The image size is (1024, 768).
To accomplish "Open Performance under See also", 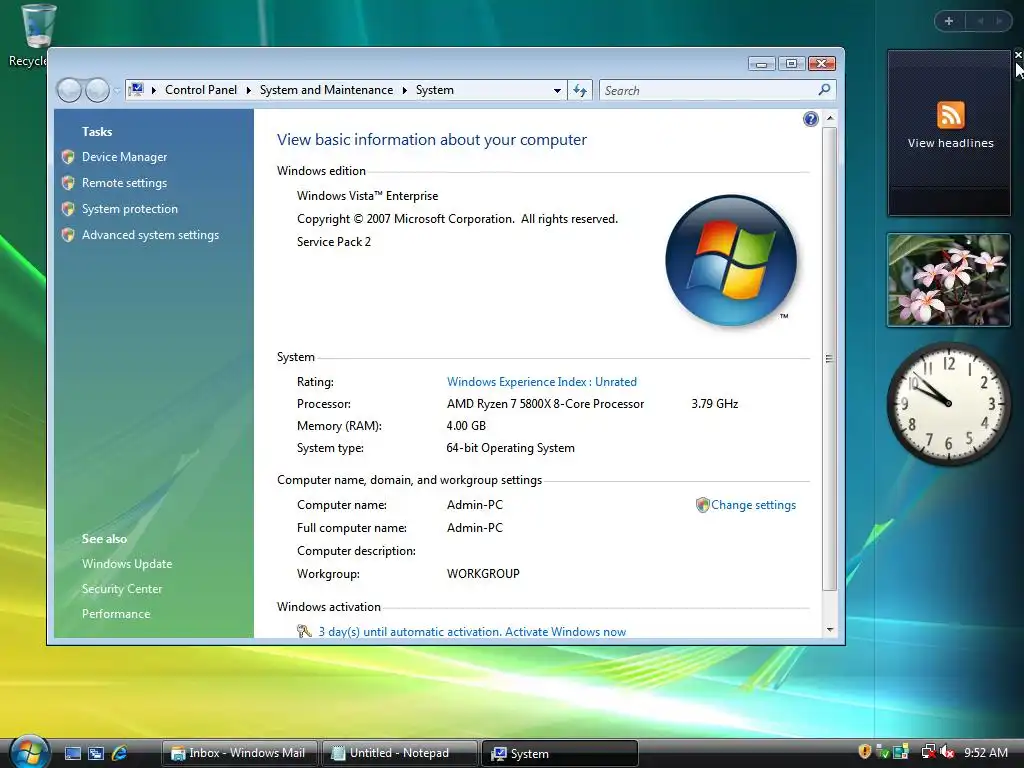I will tap(116, 614).
